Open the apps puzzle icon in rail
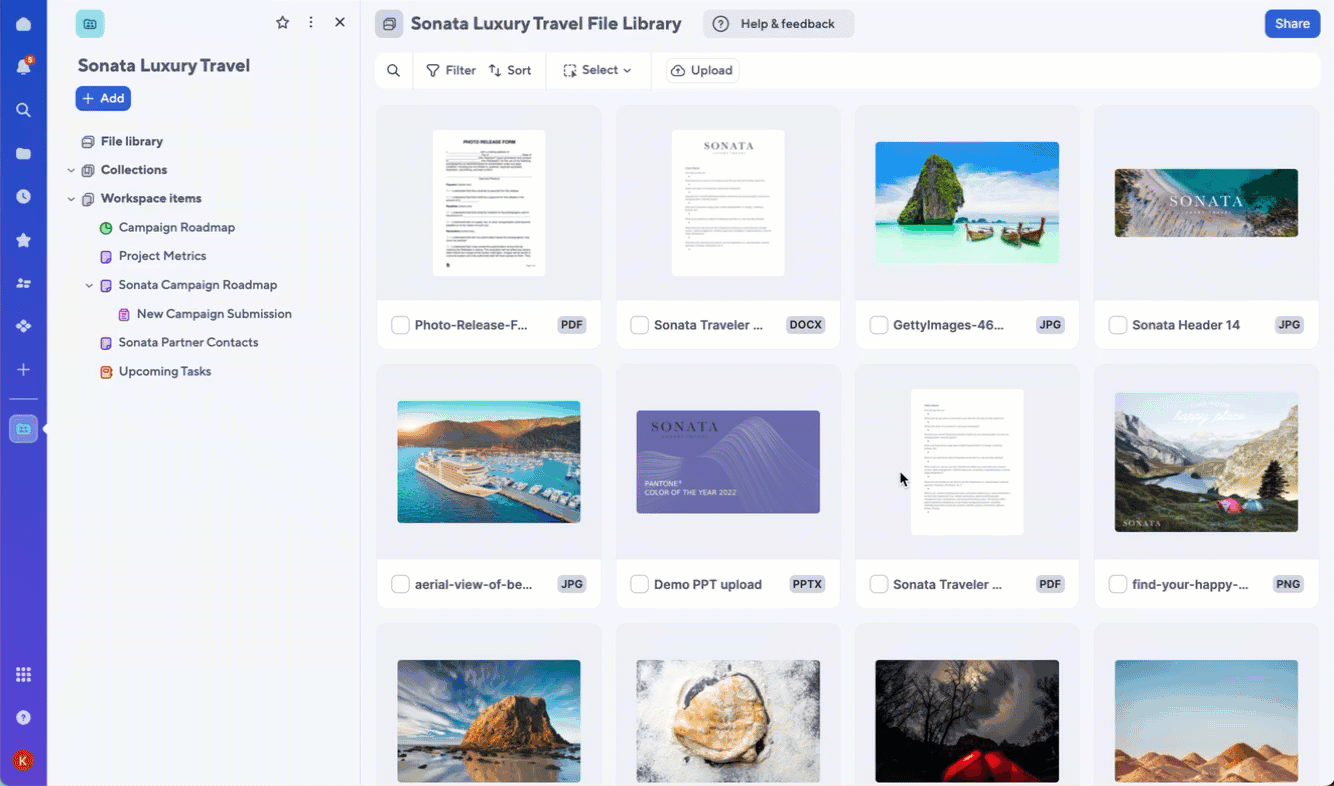 [23, 326]
